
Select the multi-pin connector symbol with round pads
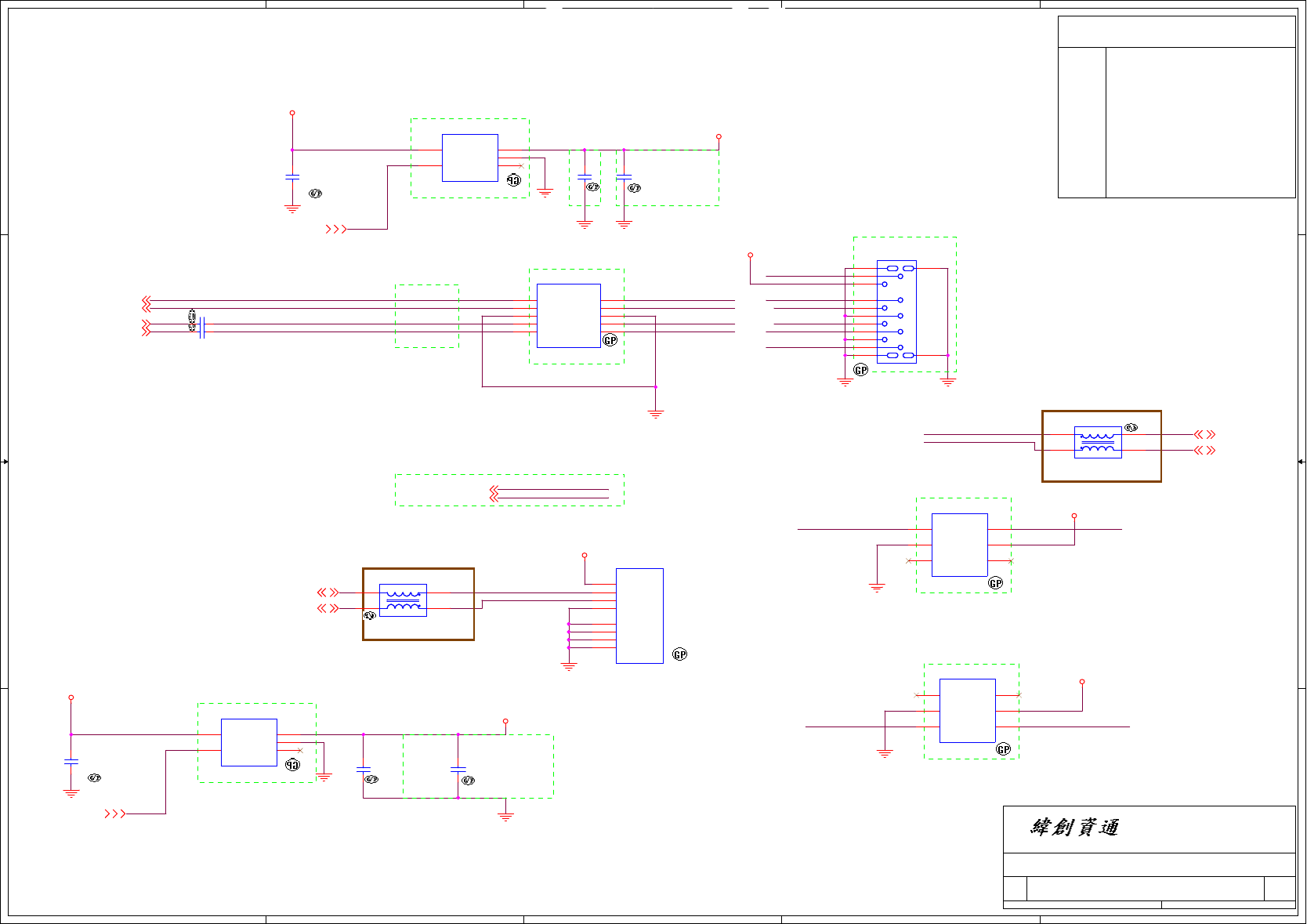(896, 312)
